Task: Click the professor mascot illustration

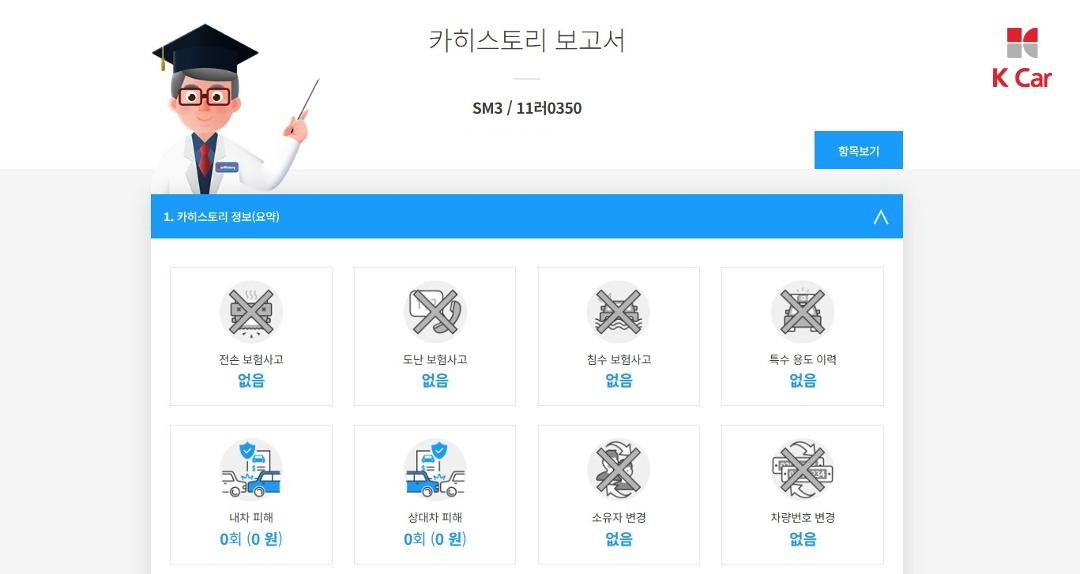Action: [231, 109]
